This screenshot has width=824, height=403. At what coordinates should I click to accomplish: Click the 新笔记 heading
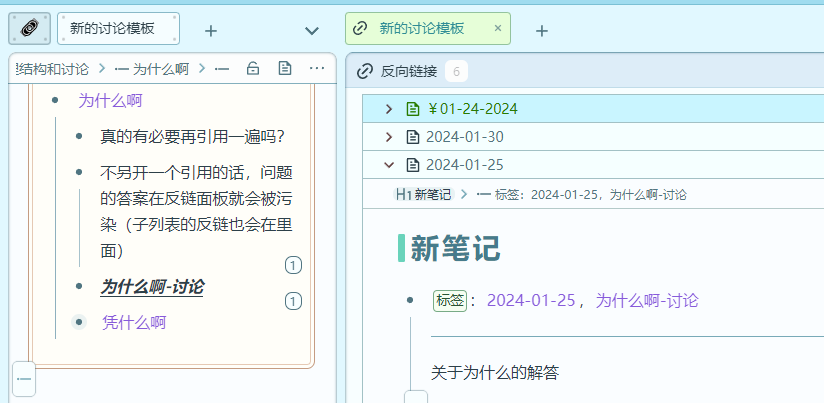coord(455,249)
